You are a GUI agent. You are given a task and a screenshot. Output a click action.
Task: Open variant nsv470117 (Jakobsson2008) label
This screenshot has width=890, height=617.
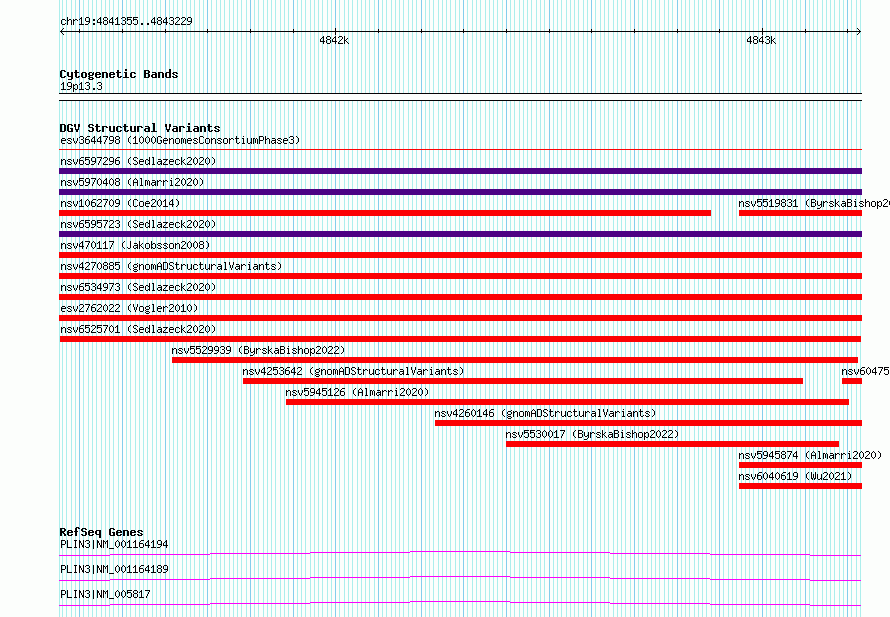[135, 245]
